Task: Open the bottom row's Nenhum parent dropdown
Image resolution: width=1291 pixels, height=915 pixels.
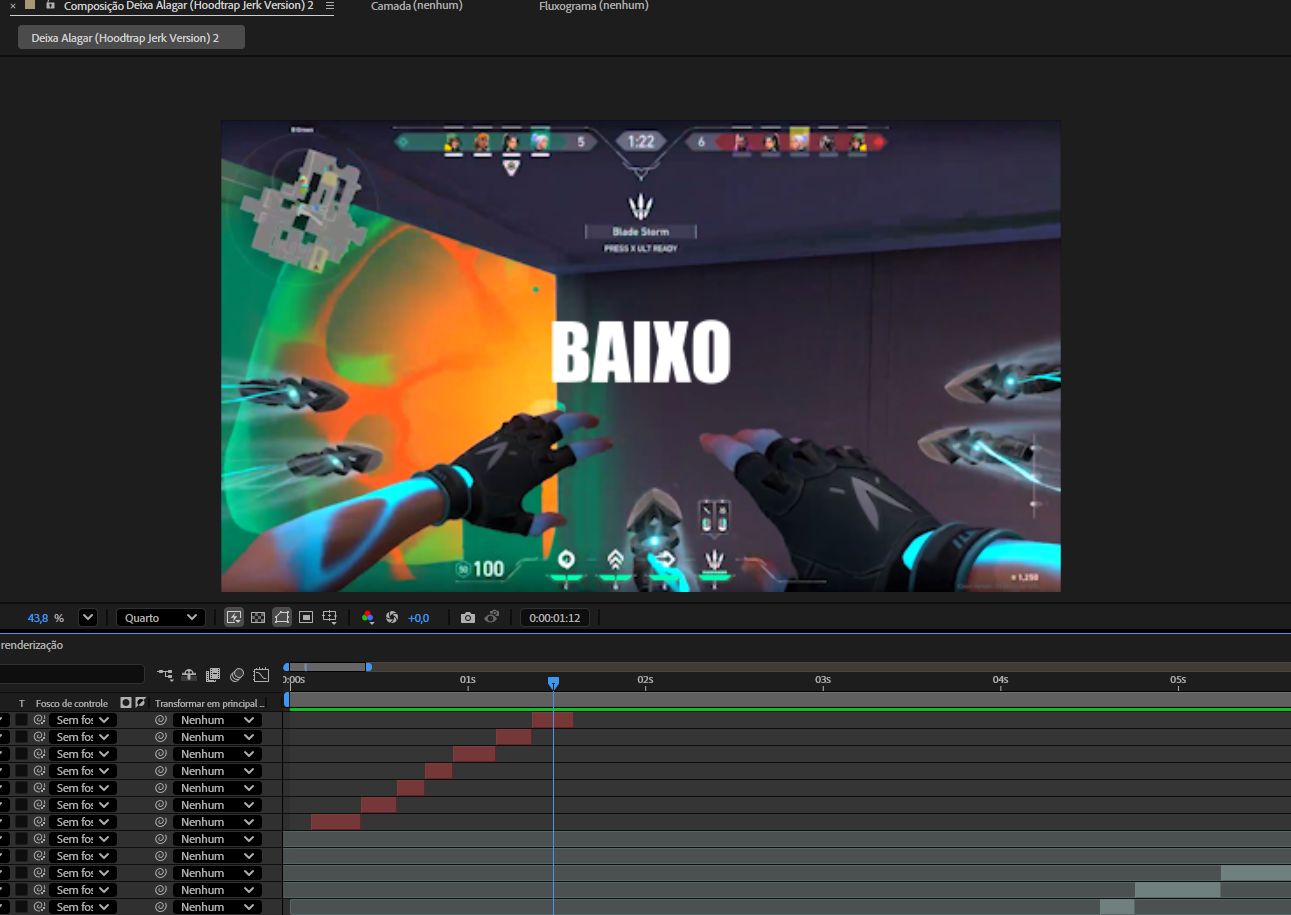Action: 217,907
